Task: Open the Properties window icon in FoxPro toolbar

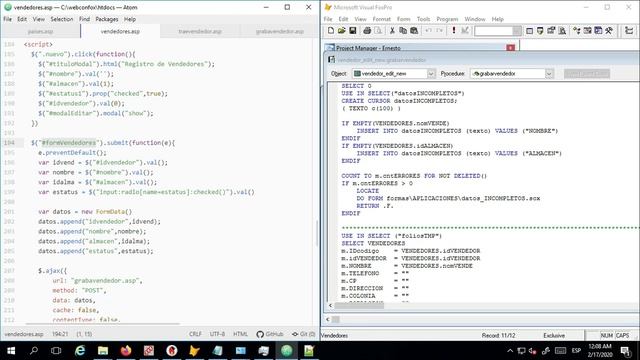Action: point(551,31)
